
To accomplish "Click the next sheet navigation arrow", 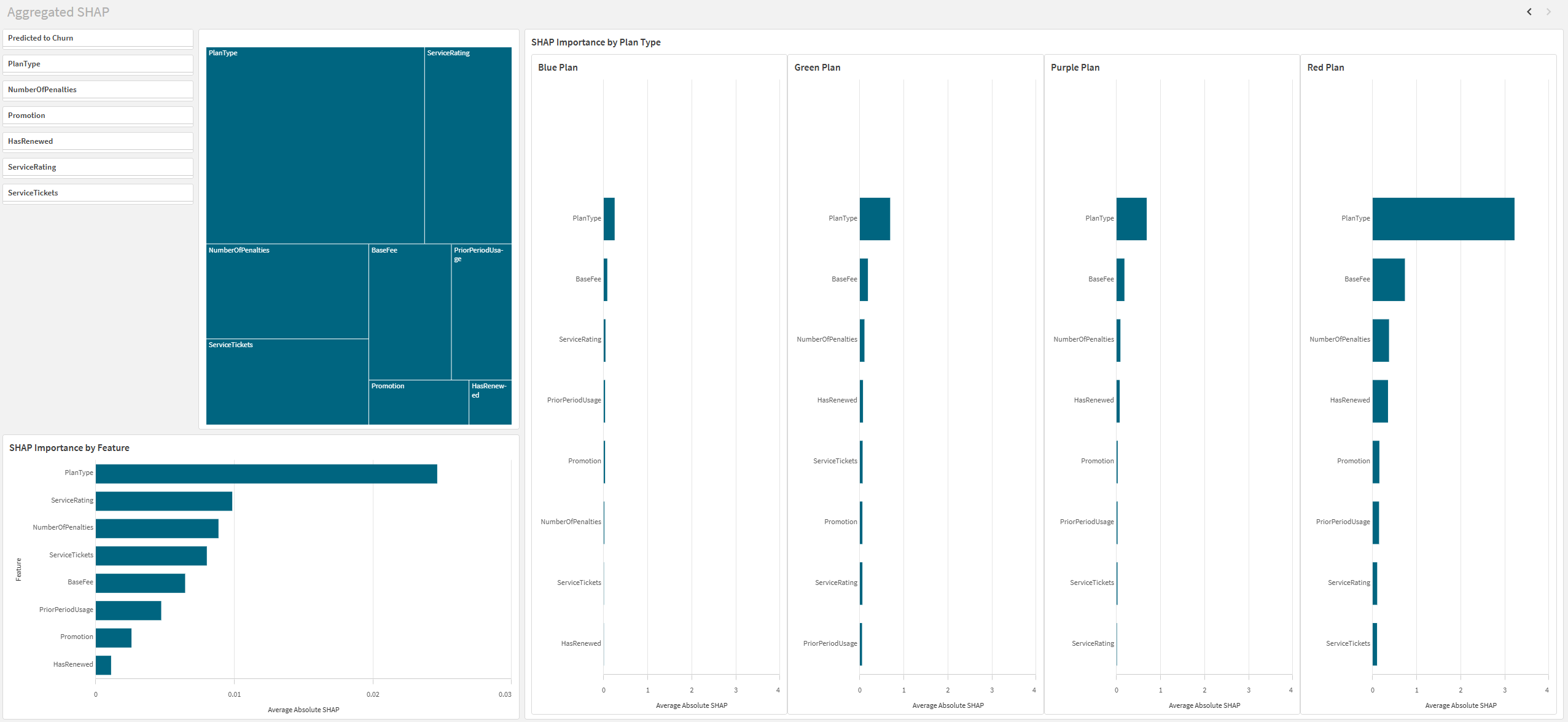I will click(x=1547, y=12).
